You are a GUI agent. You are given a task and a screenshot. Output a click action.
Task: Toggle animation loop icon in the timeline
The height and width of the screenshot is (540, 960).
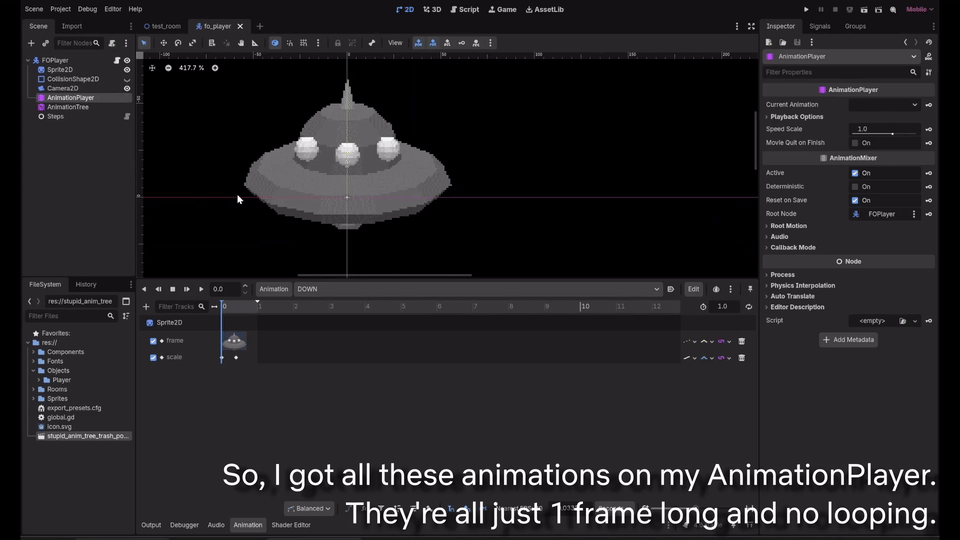(748, 307)
